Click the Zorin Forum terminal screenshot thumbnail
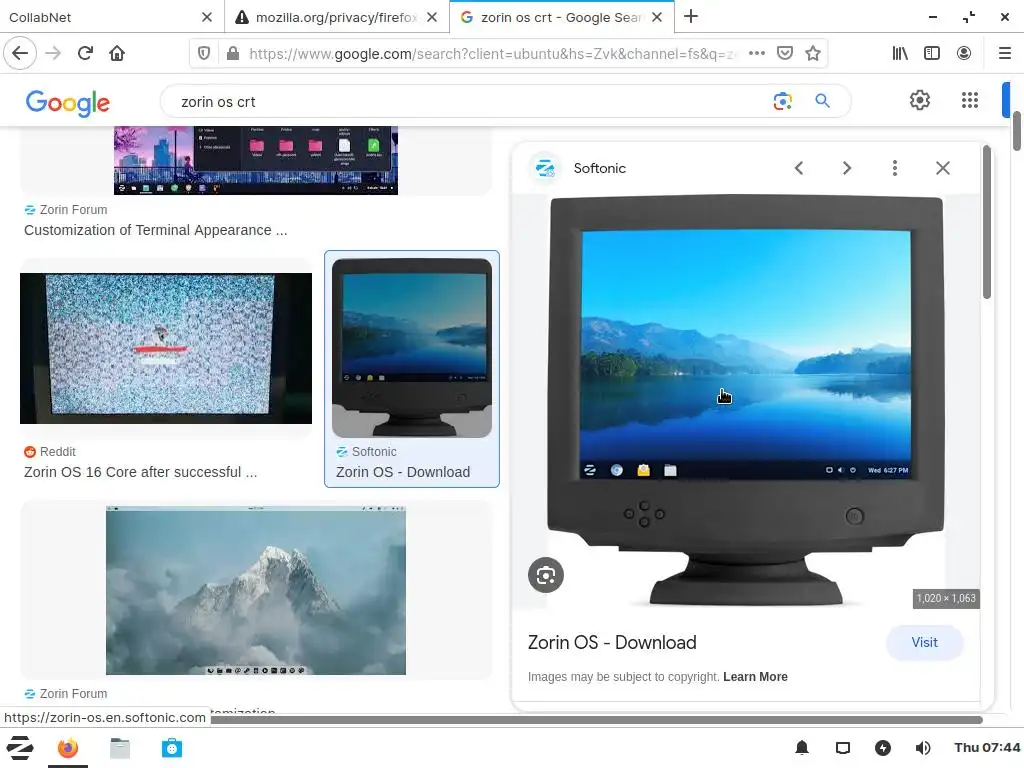 tap(255, 160)
